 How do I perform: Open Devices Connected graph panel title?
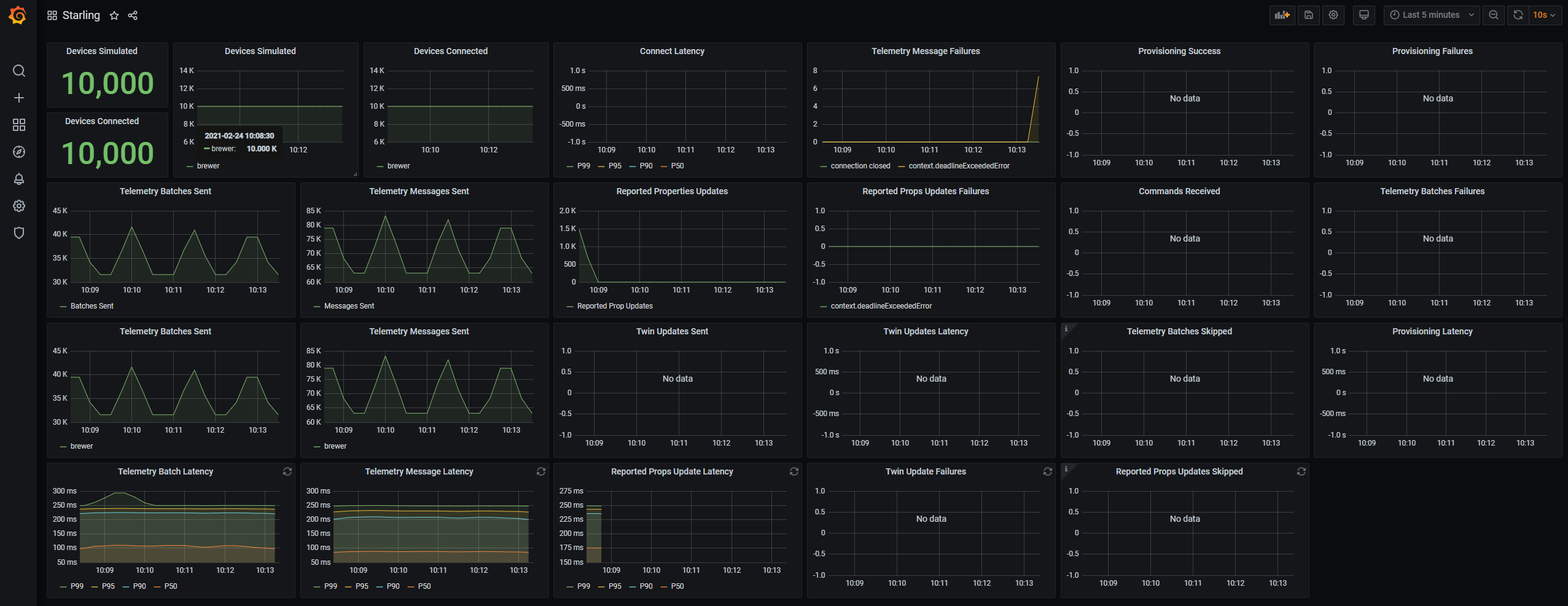(x=451, y=51)
